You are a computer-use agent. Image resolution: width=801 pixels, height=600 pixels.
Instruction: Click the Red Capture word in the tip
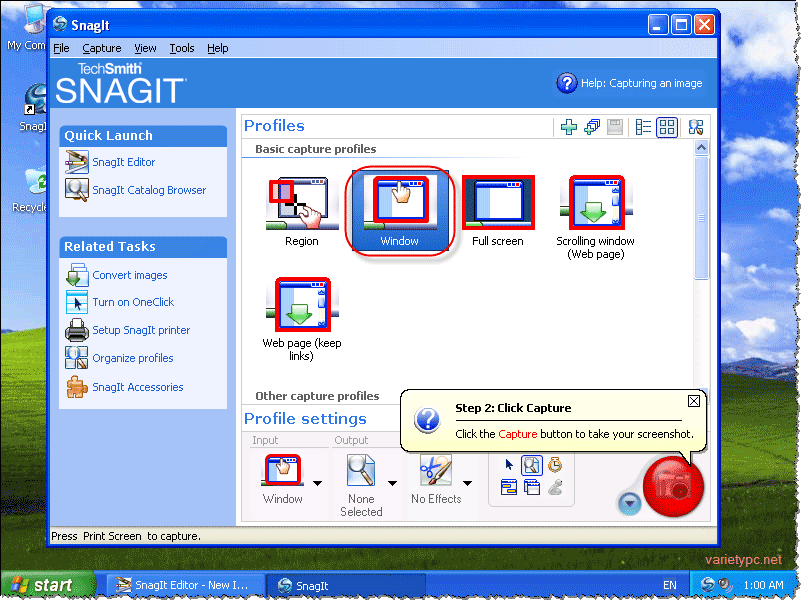[517, 434]
